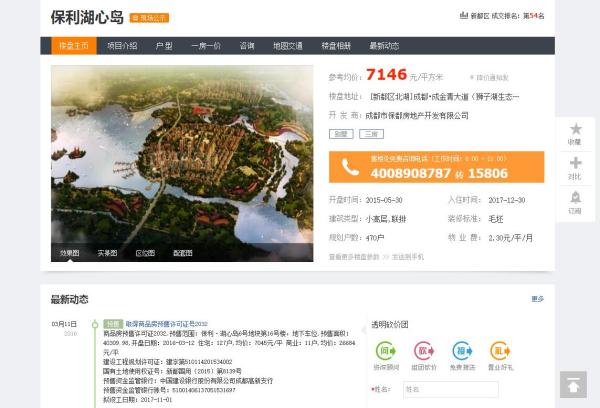This screenshot has height=408, width=600.
Task: Switch to the 户型 tab
Action: (164, 46)
